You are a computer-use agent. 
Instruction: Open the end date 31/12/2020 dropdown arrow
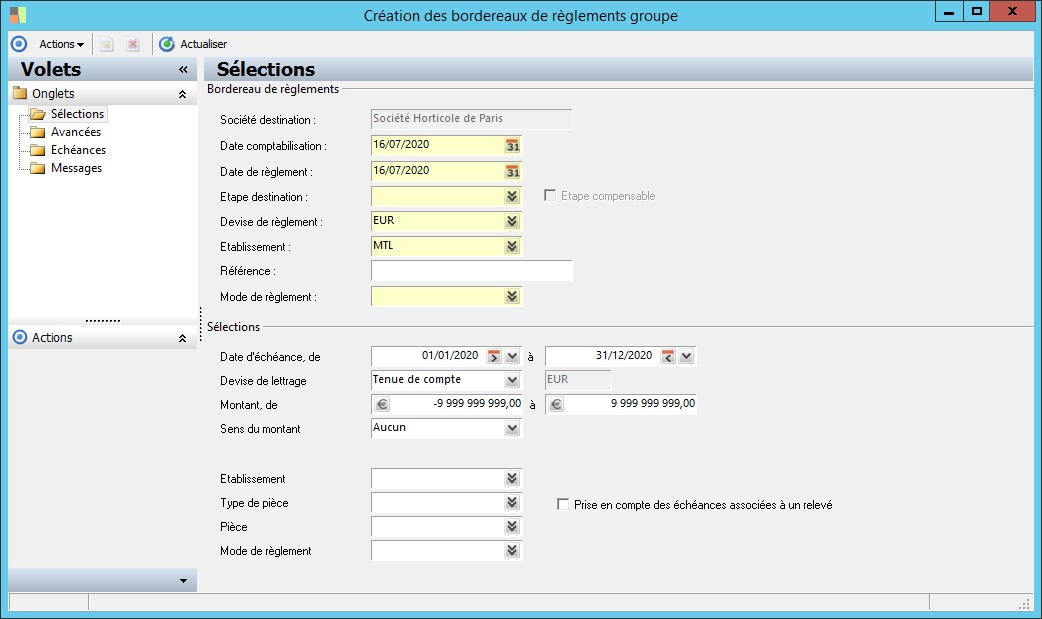pyautogui.click(x=686, y=356)
